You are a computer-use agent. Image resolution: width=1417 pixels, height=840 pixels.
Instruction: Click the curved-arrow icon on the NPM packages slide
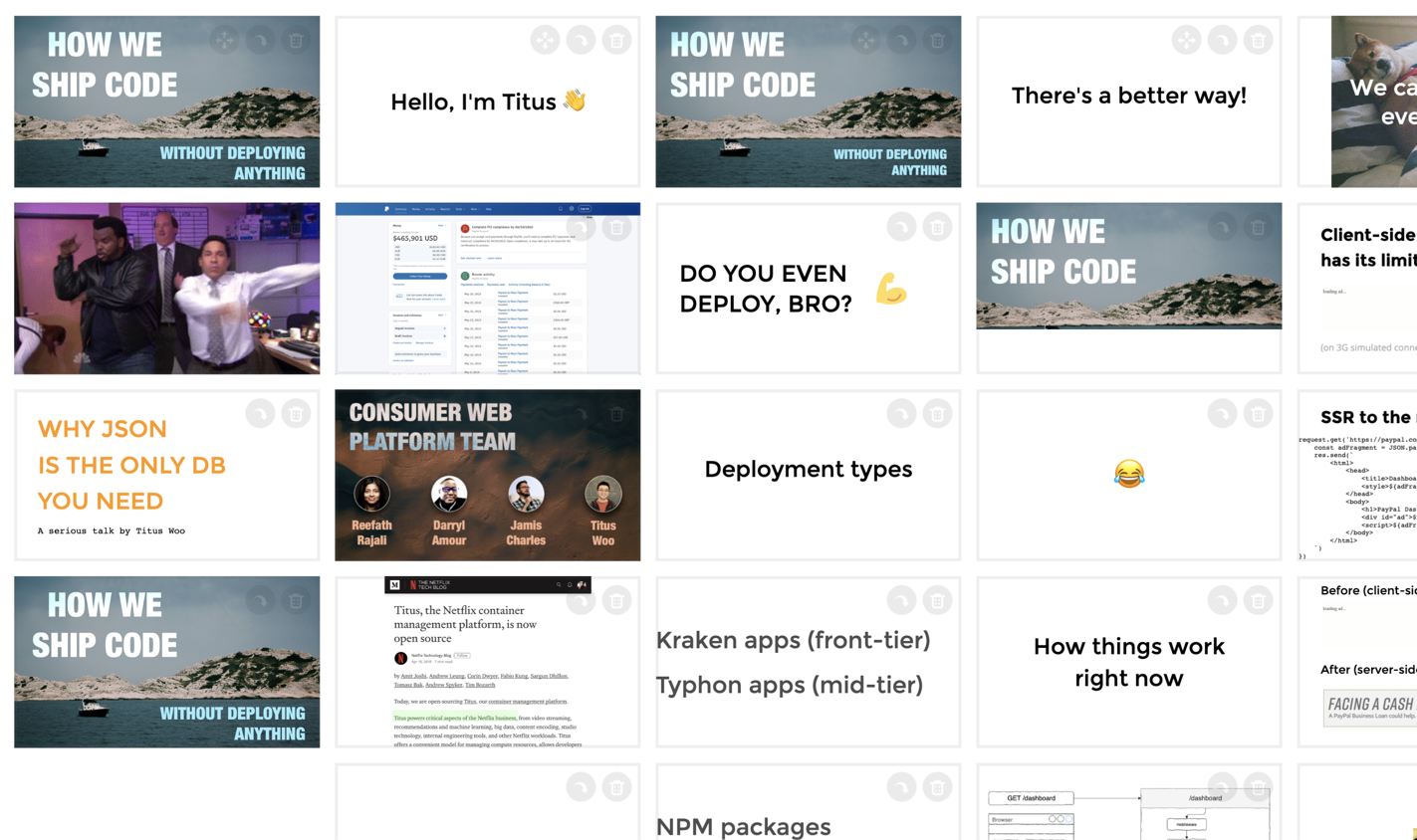coord(901,787)
